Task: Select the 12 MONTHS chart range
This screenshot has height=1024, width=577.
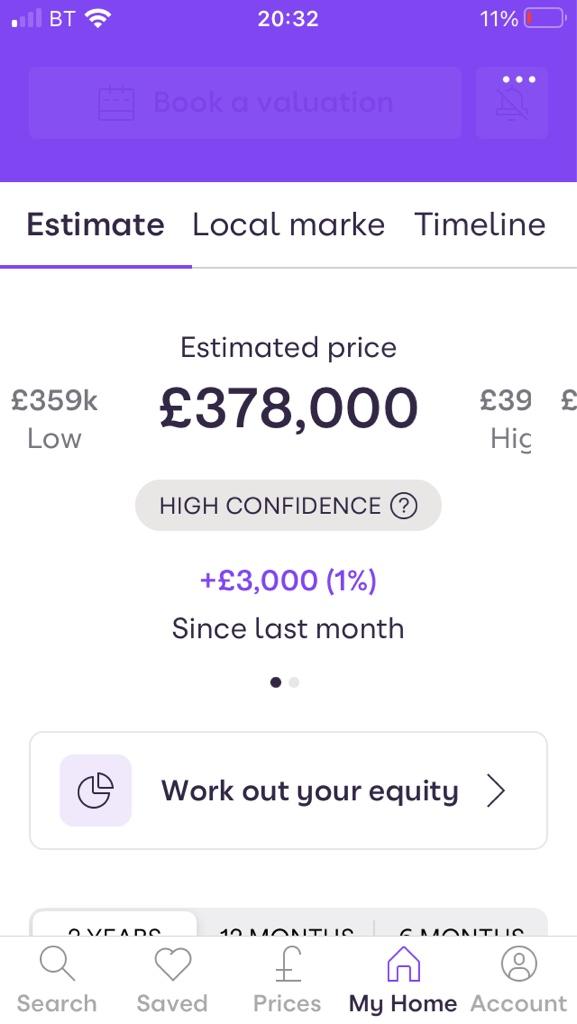Action: tap(286, 924)
